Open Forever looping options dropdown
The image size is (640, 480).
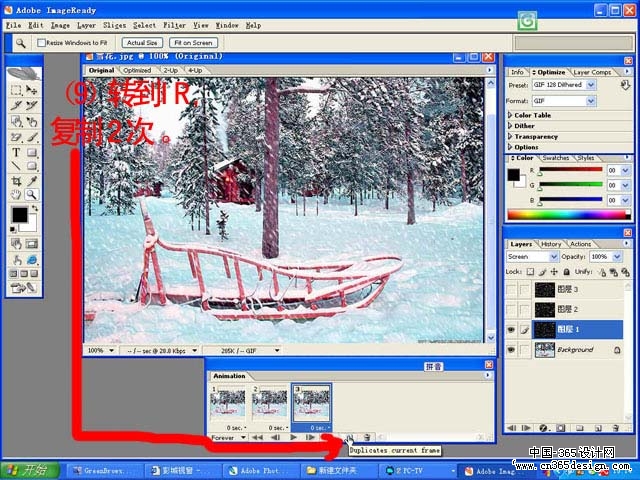pyautogui.click(x=243, y=438)
